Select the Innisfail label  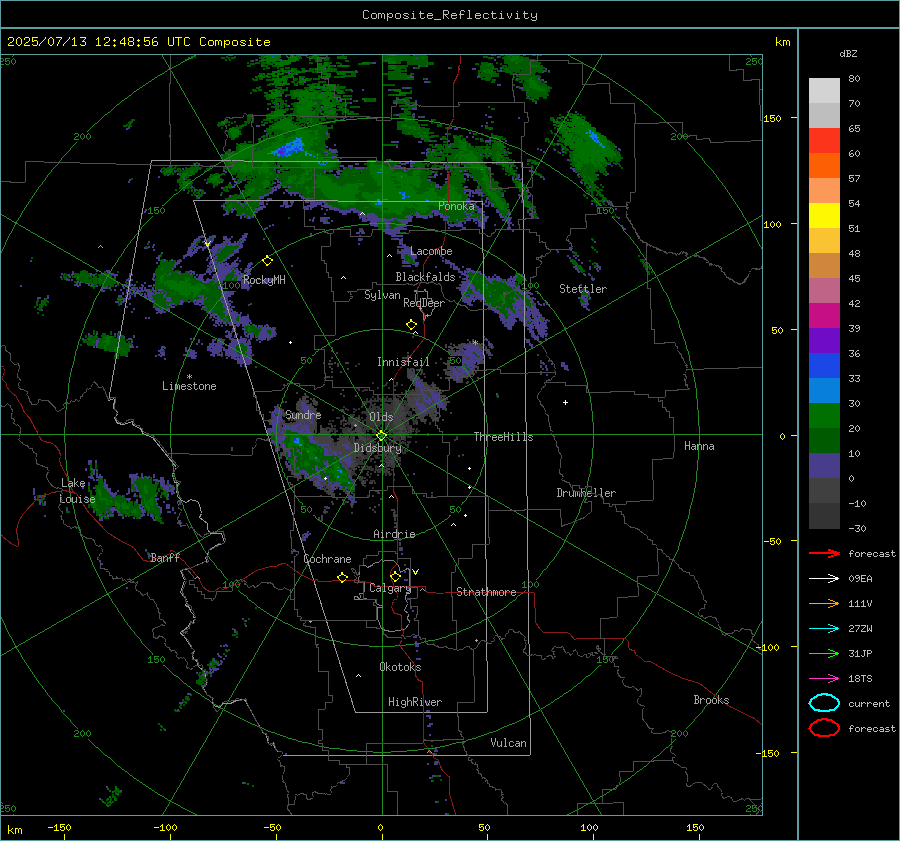click(x=403, y=362)
